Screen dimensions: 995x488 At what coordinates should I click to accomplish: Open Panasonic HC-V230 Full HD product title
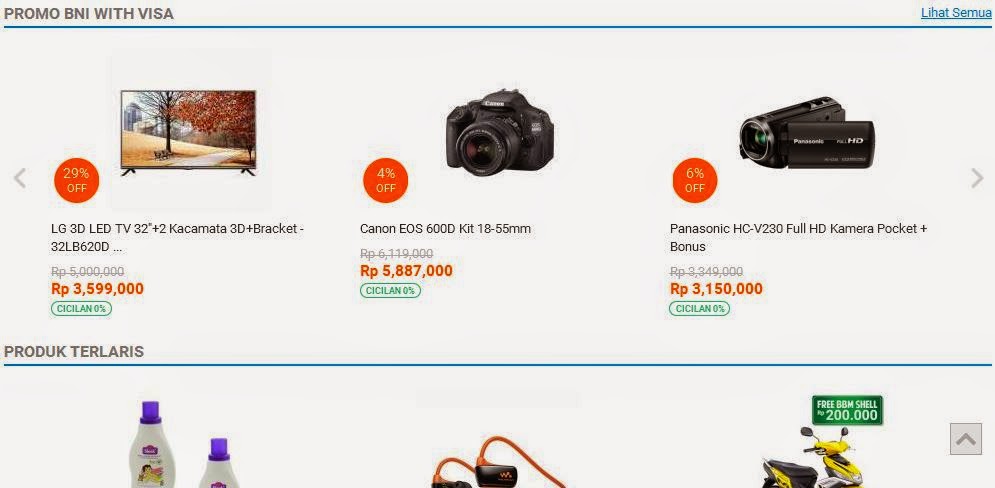(x=799, y=237)
